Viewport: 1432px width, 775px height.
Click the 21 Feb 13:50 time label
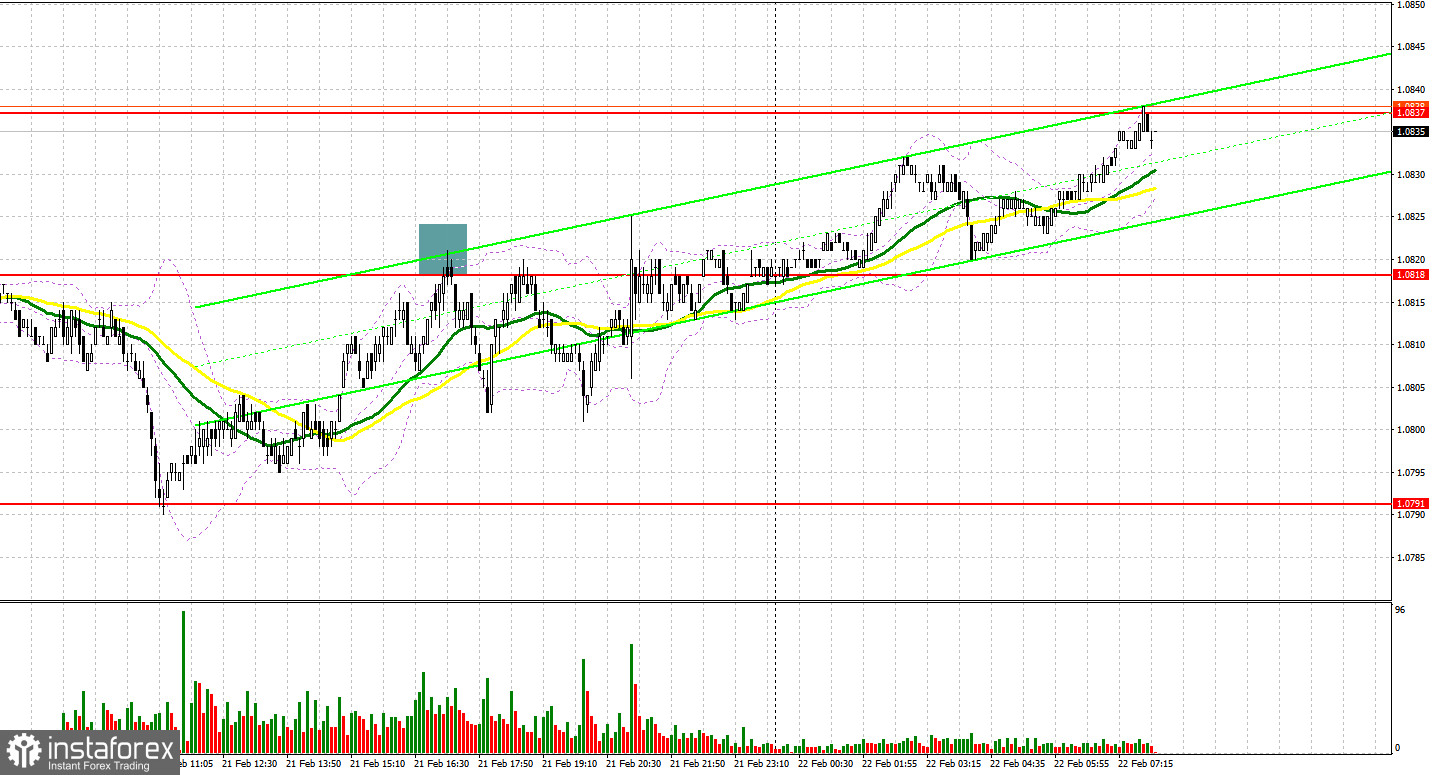316,763
